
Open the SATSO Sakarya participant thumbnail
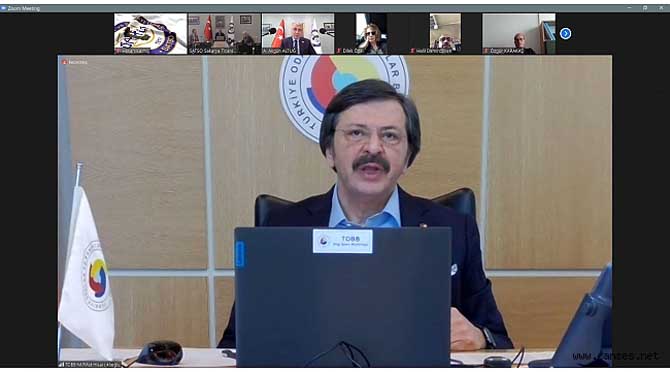(224, 34)
